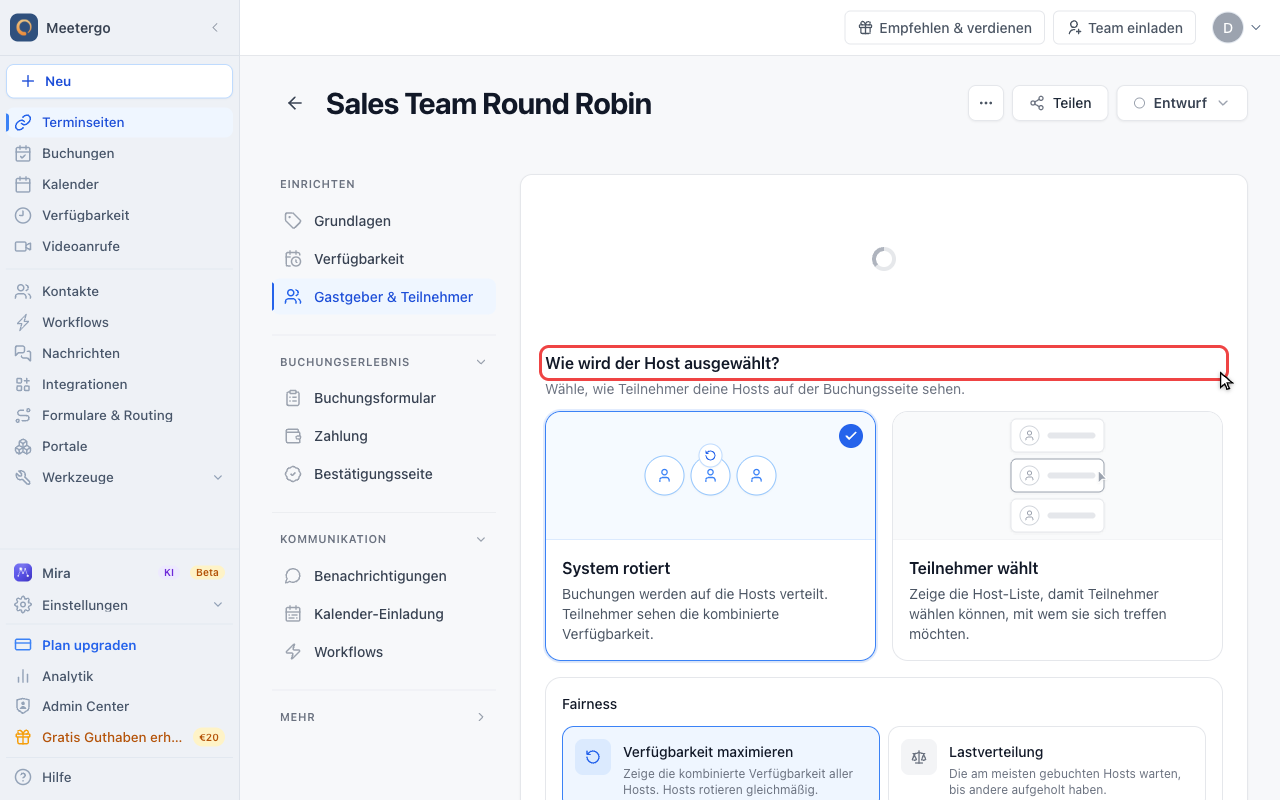
Task: Click the Plan upgraden link
Action: 89,645
